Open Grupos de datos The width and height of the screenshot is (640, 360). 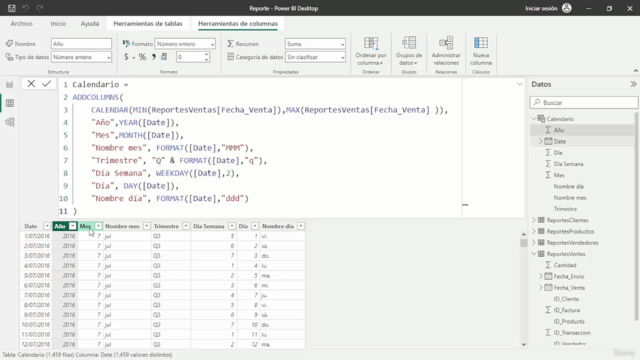tap(409, 51)
